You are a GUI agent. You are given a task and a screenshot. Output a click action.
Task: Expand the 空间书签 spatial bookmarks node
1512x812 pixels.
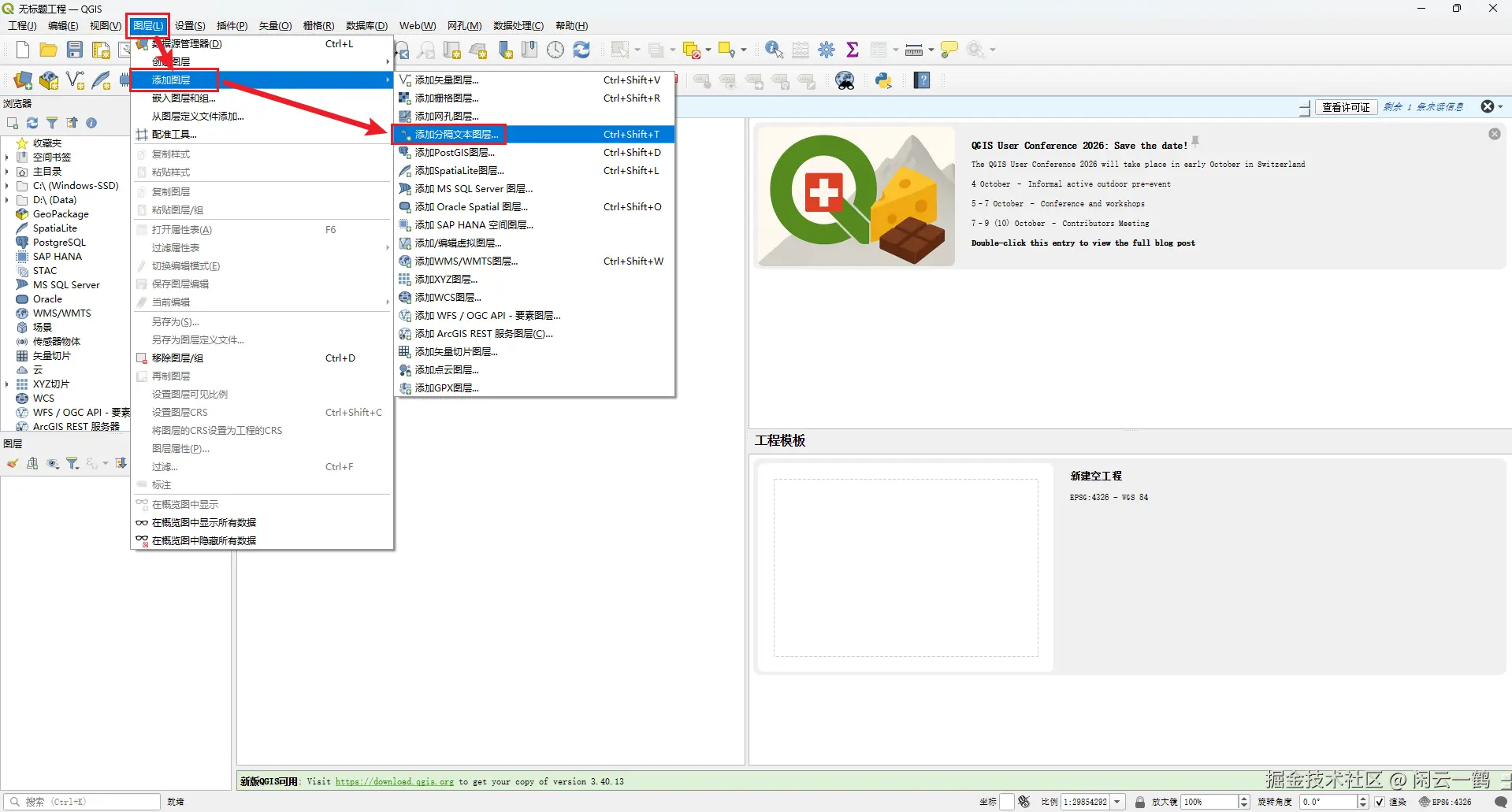tap(7, 158)
